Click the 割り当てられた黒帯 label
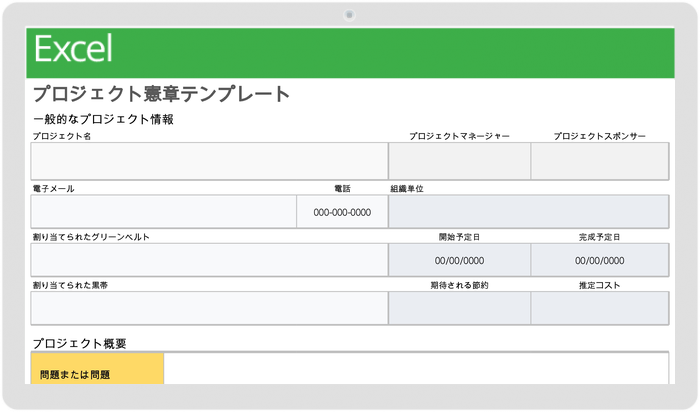Screen dimensions: 700x412 70,285
